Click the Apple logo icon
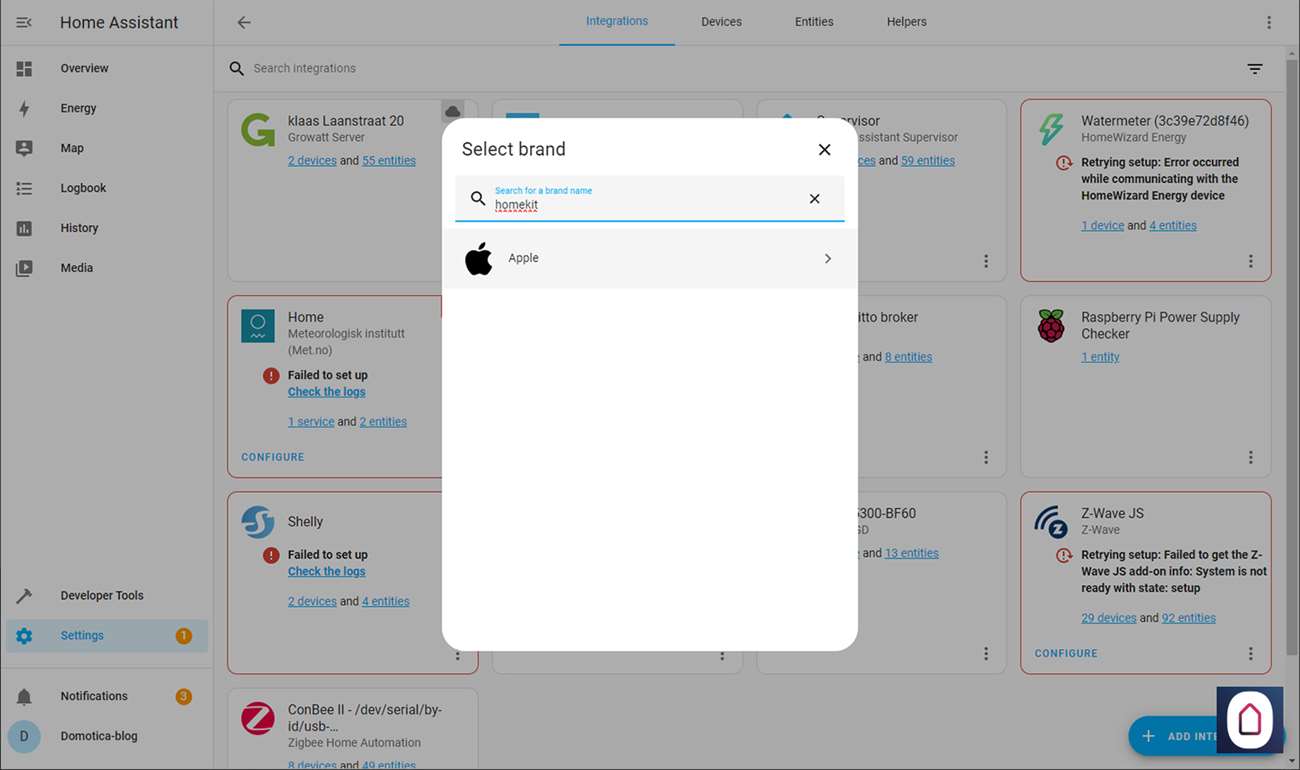The width and height of the screenshot is (1300, 770). click(x=479, y=258)
